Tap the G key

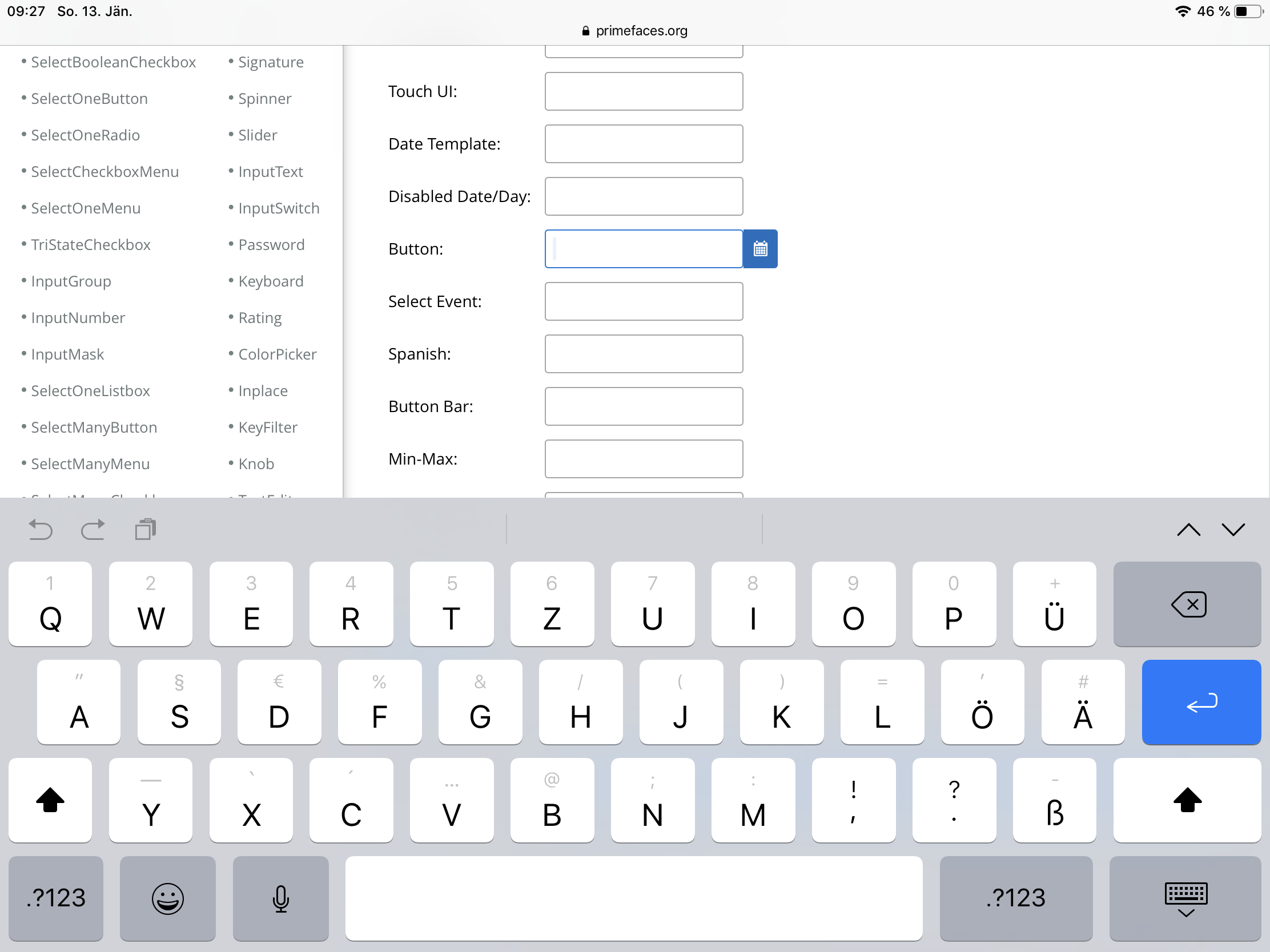tap(480, 702)
